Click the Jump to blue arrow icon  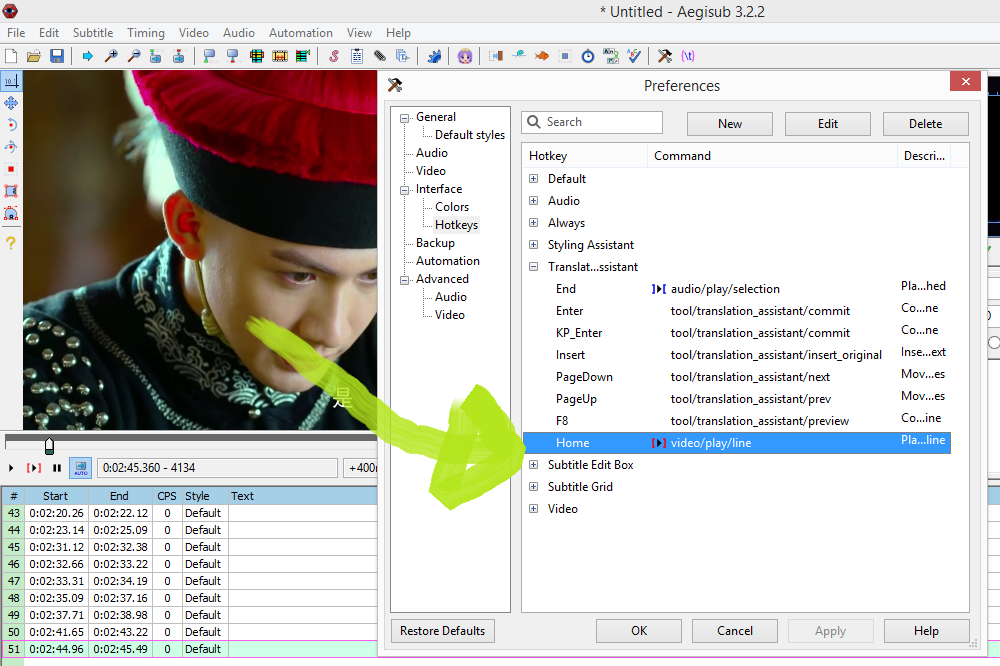point(87,56)
